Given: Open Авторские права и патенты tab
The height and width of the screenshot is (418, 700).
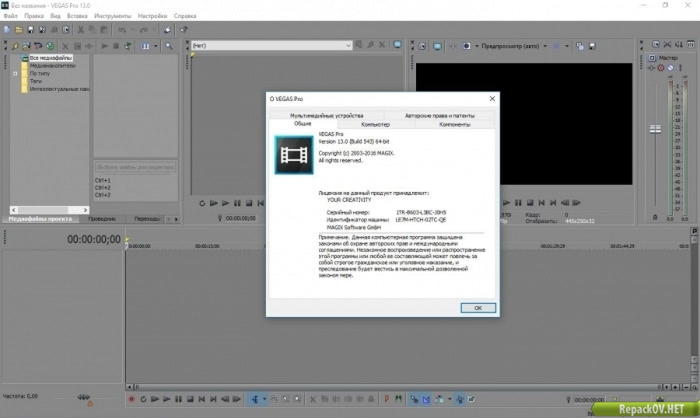Looking at the screenshot, I should (440, 116).
